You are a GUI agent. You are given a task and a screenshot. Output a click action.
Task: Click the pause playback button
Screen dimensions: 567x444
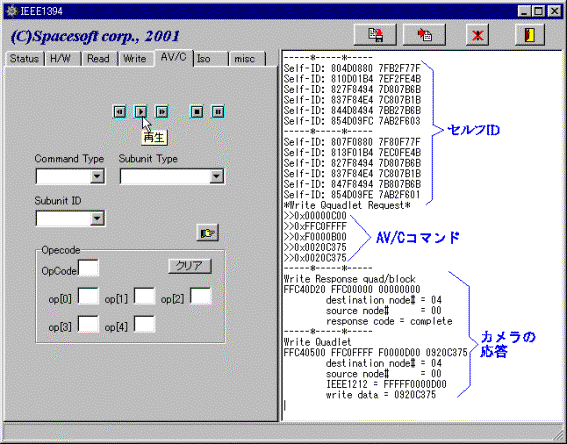[218, 112]
